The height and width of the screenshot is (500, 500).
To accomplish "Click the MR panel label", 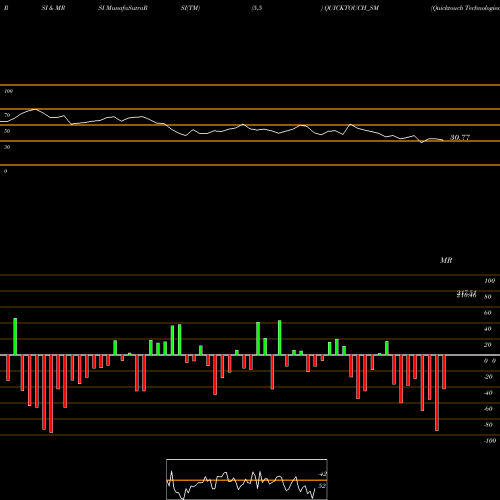I will [446, 260].
